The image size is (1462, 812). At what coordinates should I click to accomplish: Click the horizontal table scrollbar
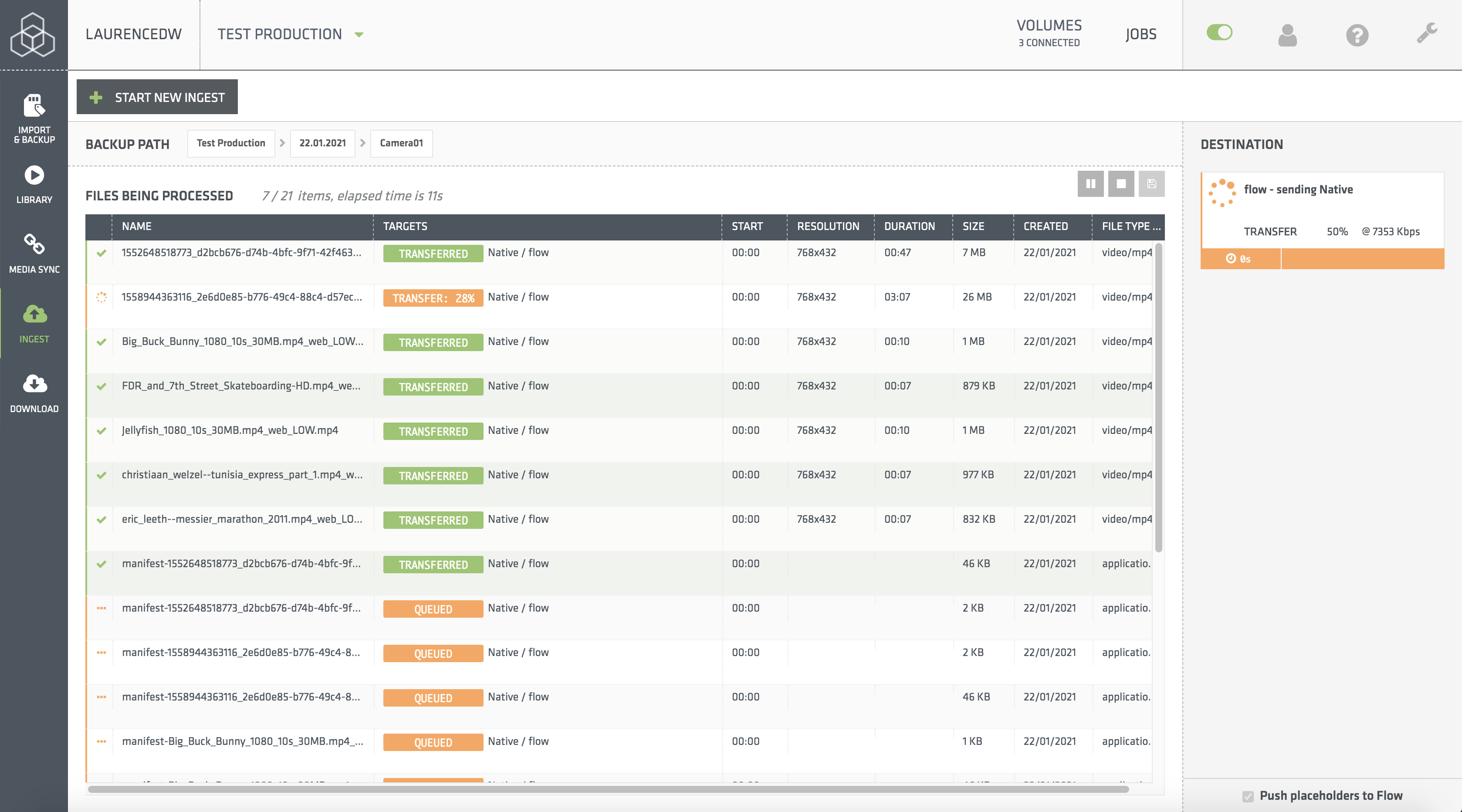607,789
